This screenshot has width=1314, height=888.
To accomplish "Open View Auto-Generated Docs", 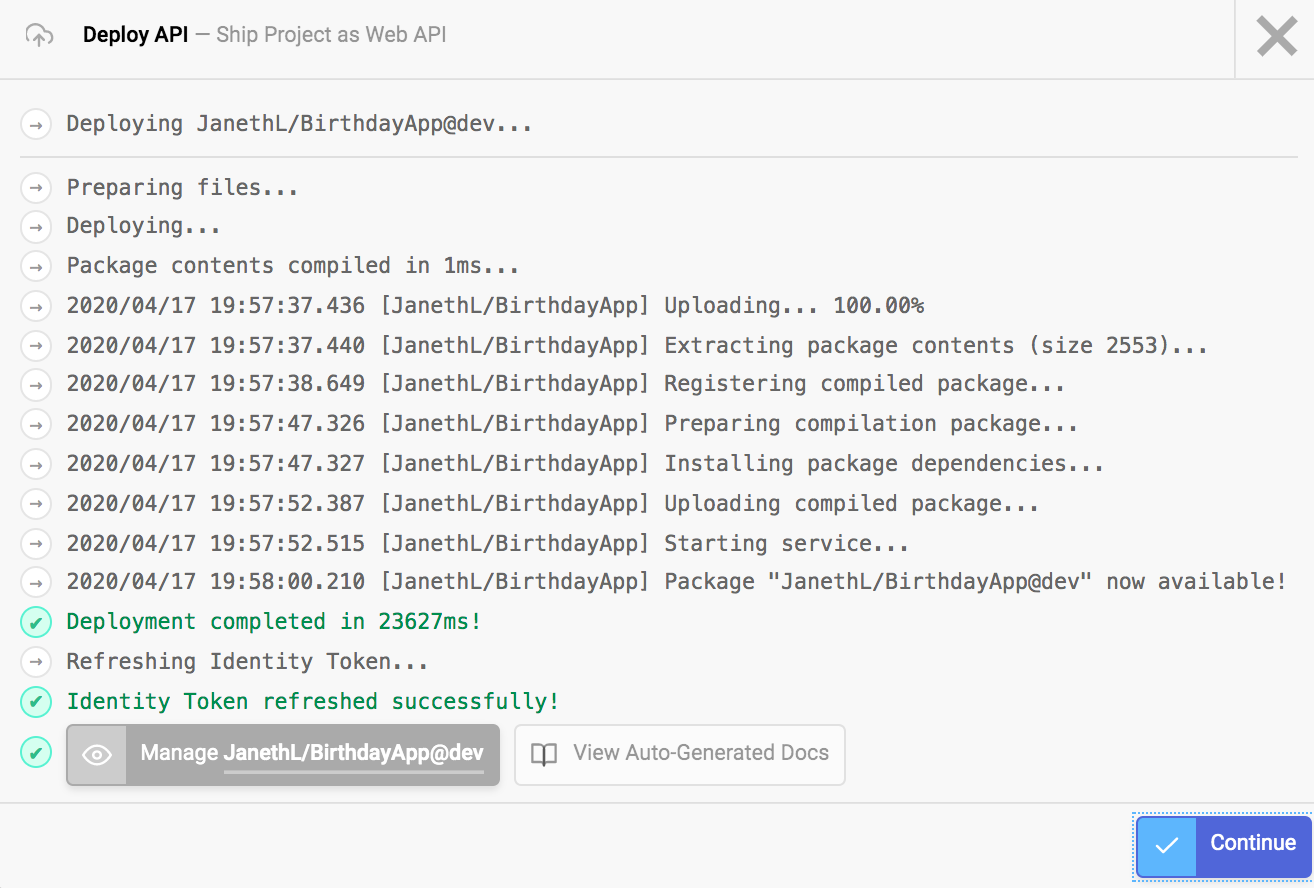I will (x=680, y=754).
